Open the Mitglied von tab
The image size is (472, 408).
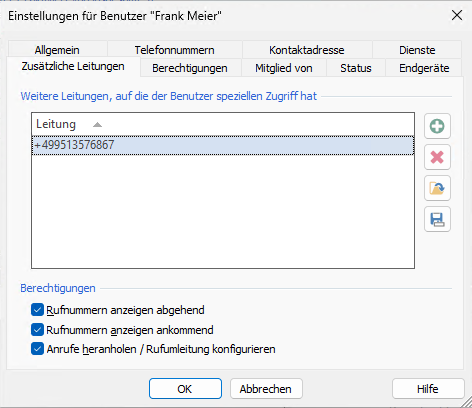tap(284, 68)
